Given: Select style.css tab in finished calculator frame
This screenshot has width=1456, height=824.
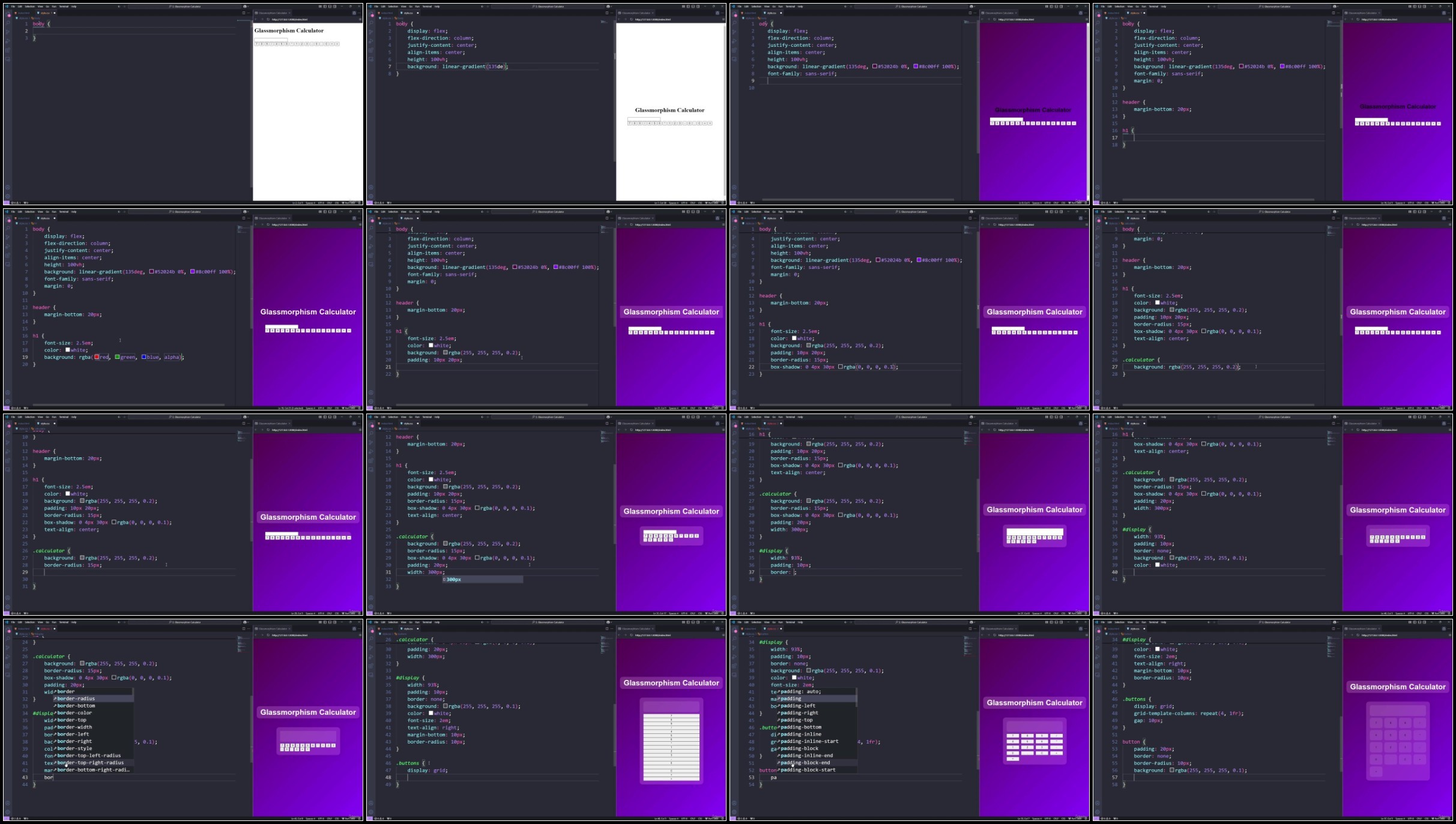Looking at the screenshot, I should click(x=1135, y=628).
